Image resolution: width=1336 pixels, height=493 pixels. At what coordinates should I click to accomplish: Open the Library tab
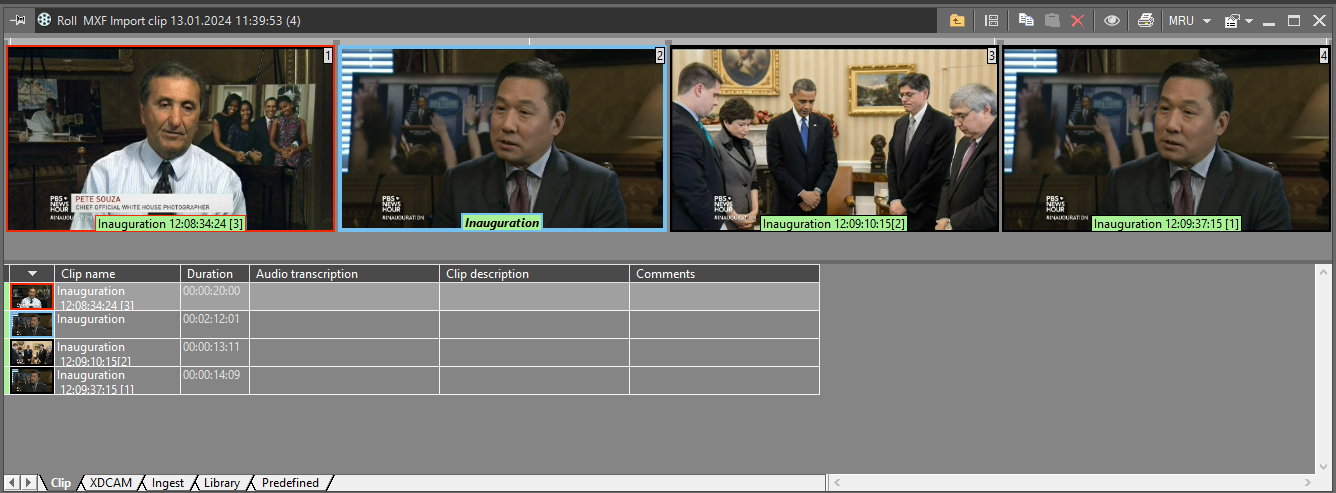click(x=221, y=483)
